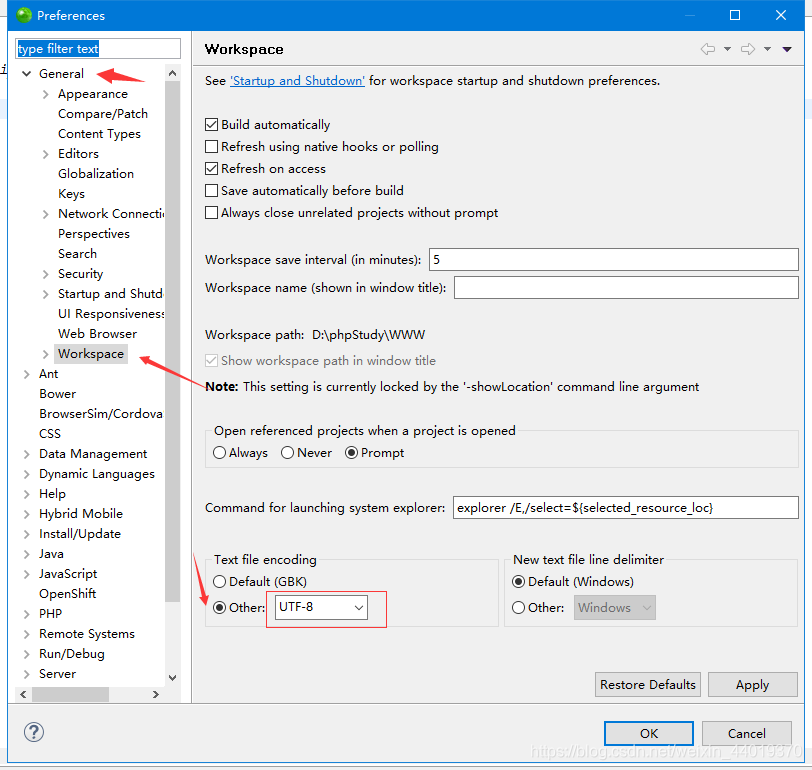Viewport: 812px width, 770px height.
Task: Expand the Editors tree node
Action: click(x=46, y=154)
